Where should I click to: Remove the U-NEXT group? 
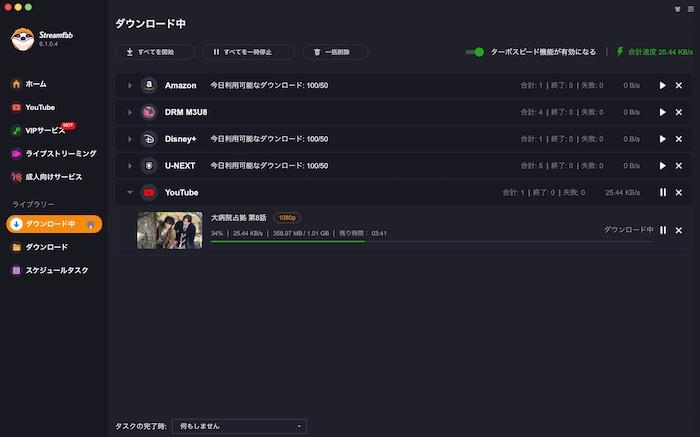tap(679, 166)
